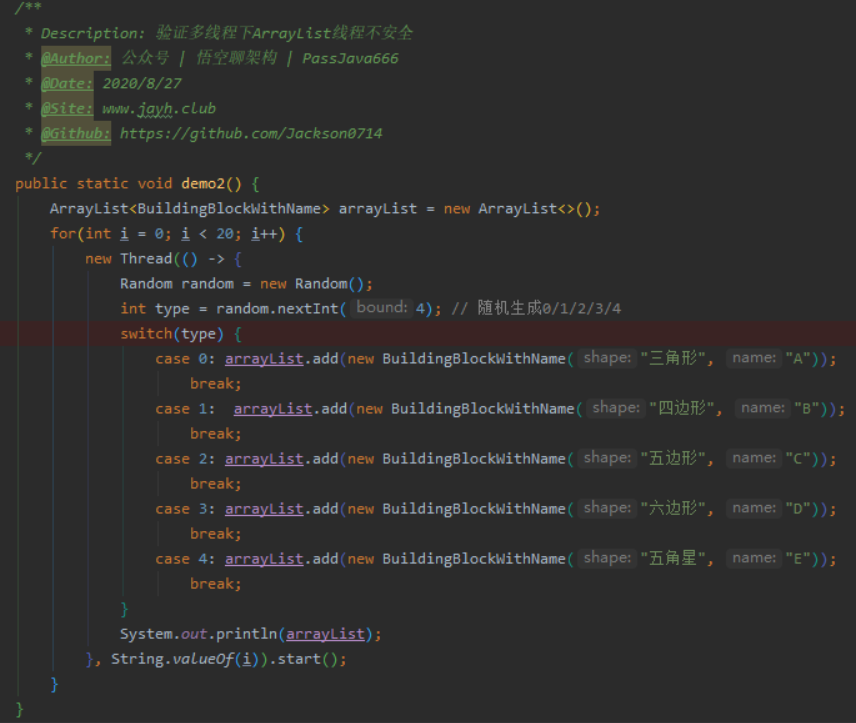Screen dimensions: 856x723
Task: Click the .start() method call
Action: [307, 659]
